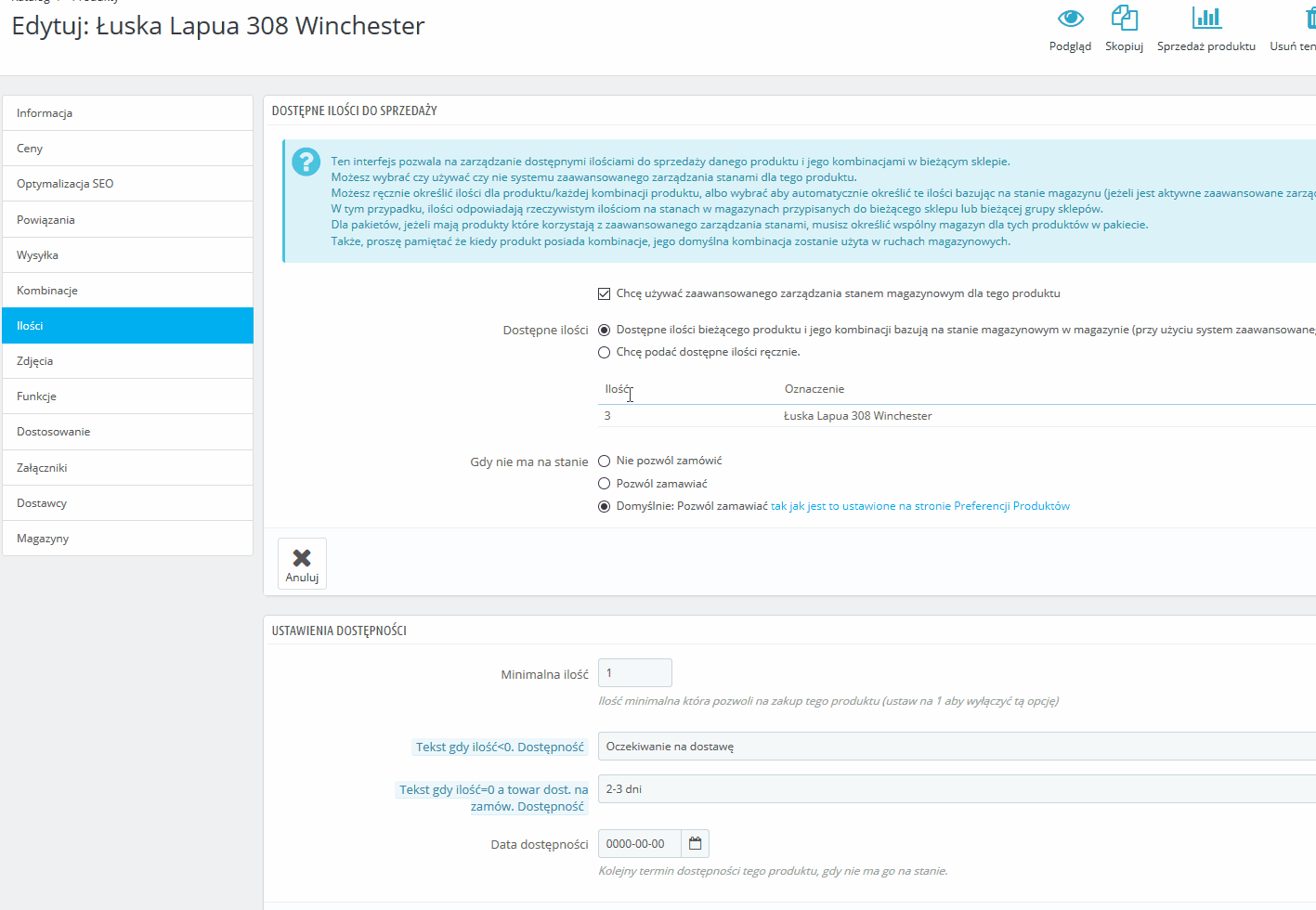
Task: Click the 'Tekst gdy ilość<0. Dostępność' label
Action: (500, 747)
